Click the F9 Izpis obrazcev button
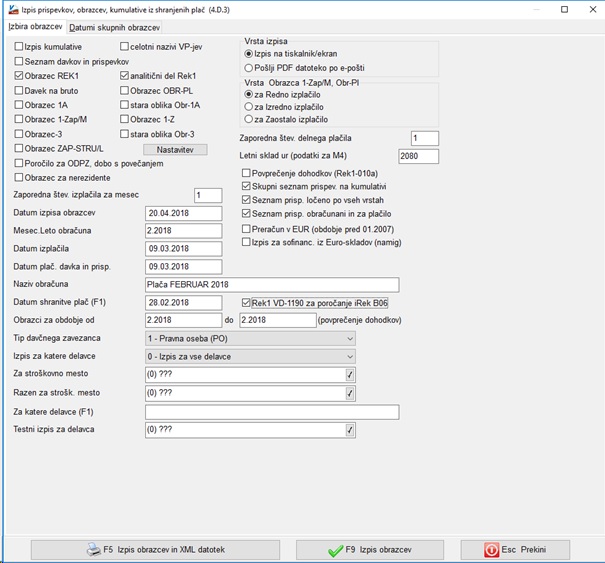 [370, 550]
